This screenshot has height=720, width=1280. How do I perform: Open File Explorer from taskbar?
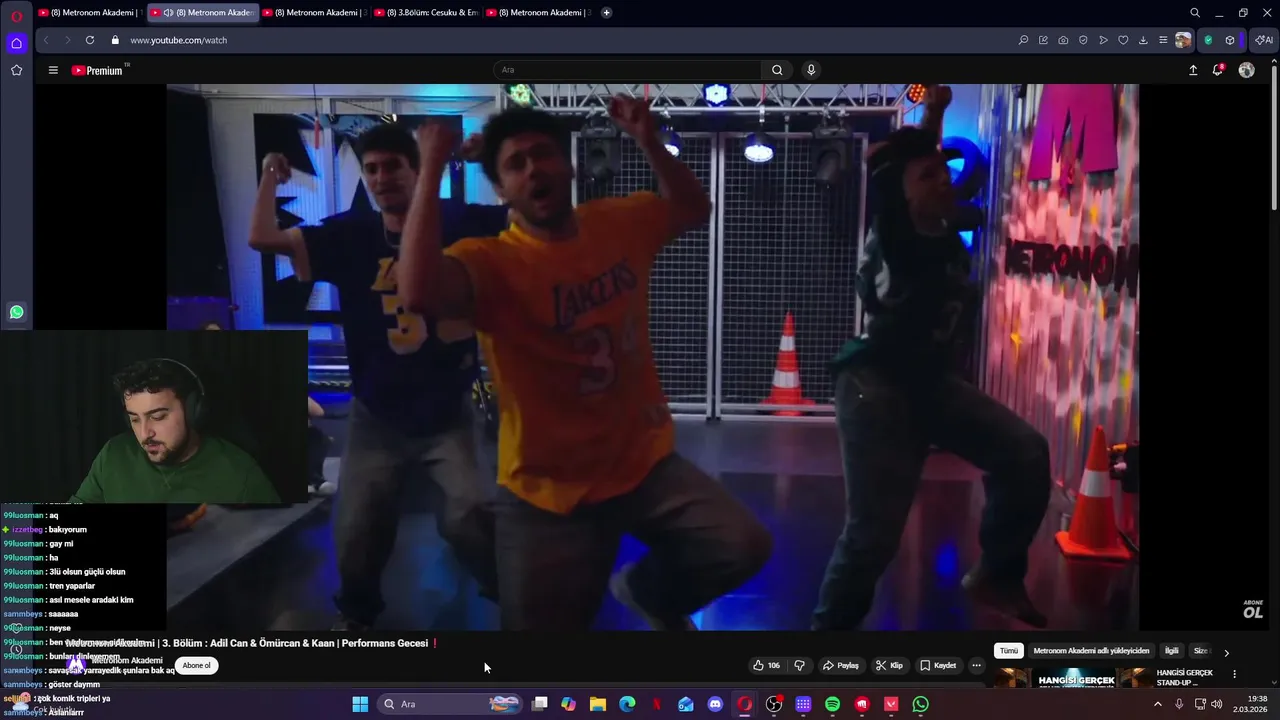[598, 704]
